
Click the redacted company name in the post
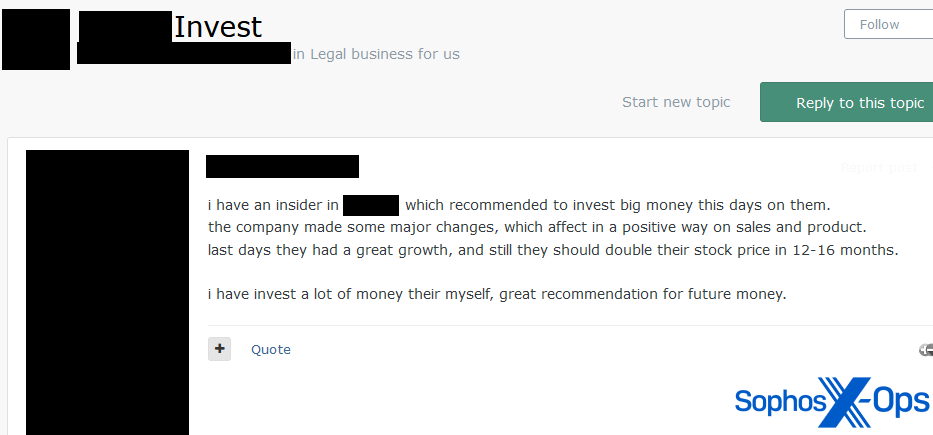pos(371,206)
